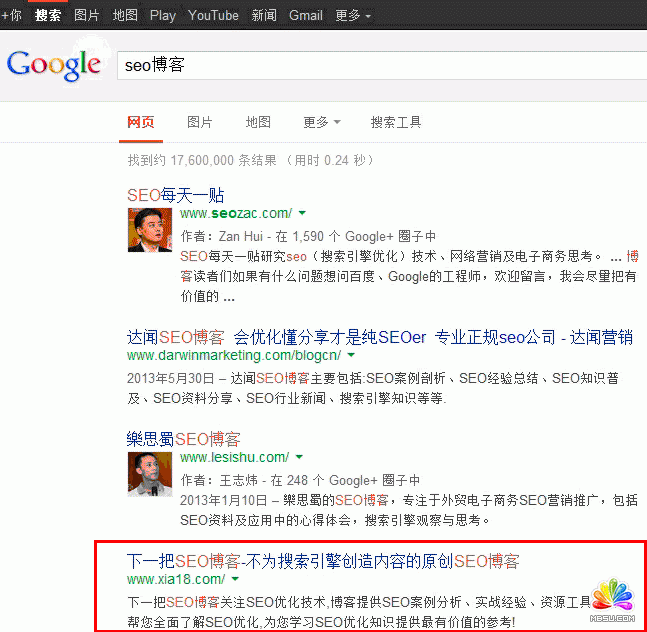The height and width of the screenshot is (632, 647).
Task: Expand the arrow beside darwinmarketing.com URL
Action: click(351, 355)
